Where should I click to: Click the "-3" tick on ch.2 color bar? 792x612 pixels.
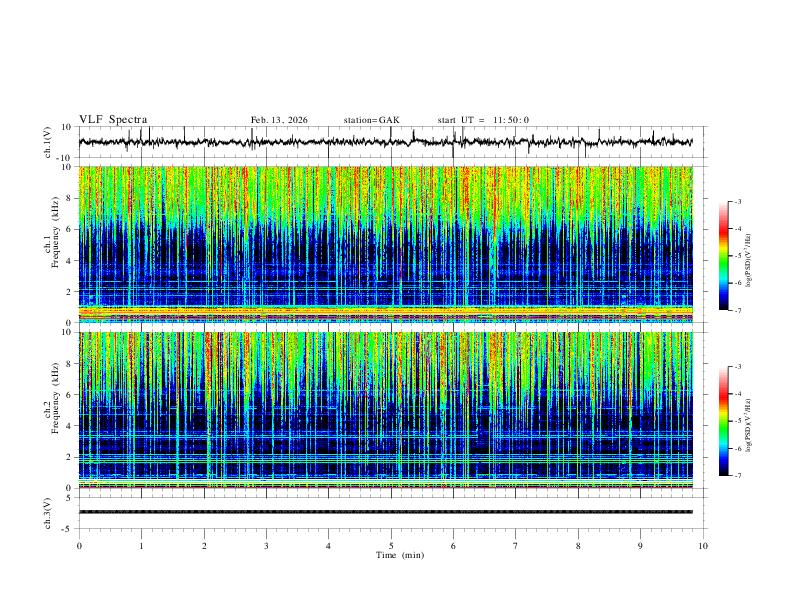(x=737, y=367)
